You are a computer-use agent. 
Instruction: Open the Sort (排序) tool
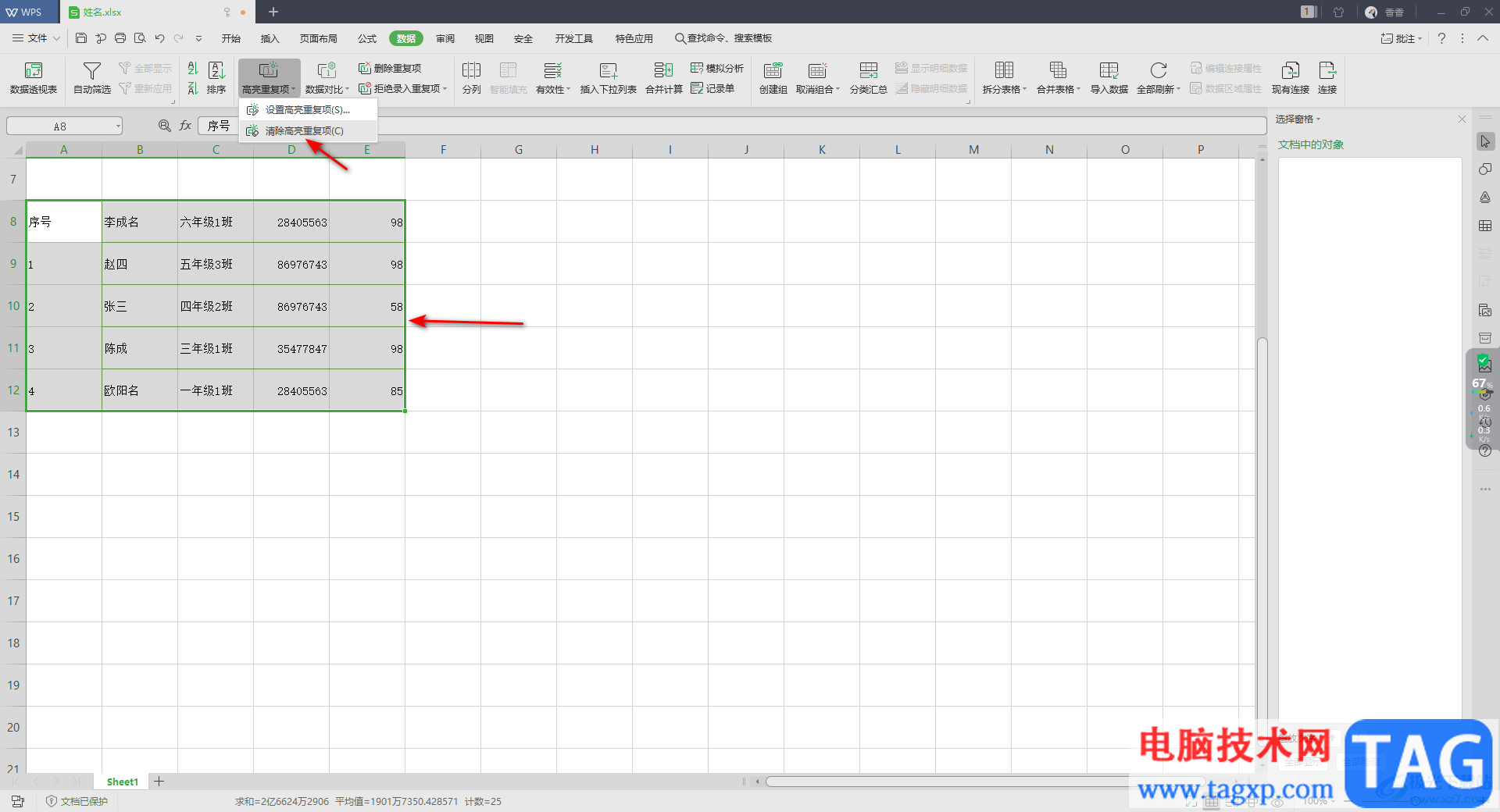216,78
